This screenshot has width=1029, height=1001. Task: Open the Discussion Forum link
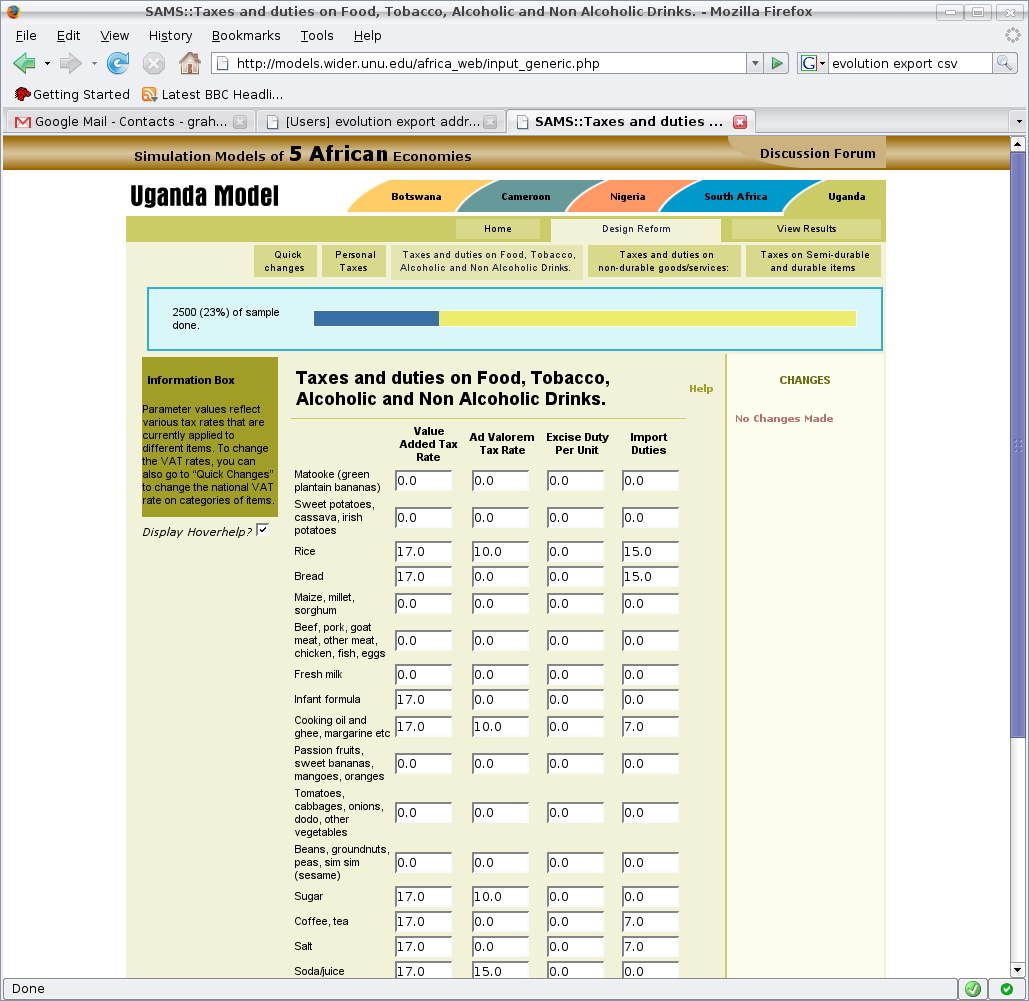(817, 154)
